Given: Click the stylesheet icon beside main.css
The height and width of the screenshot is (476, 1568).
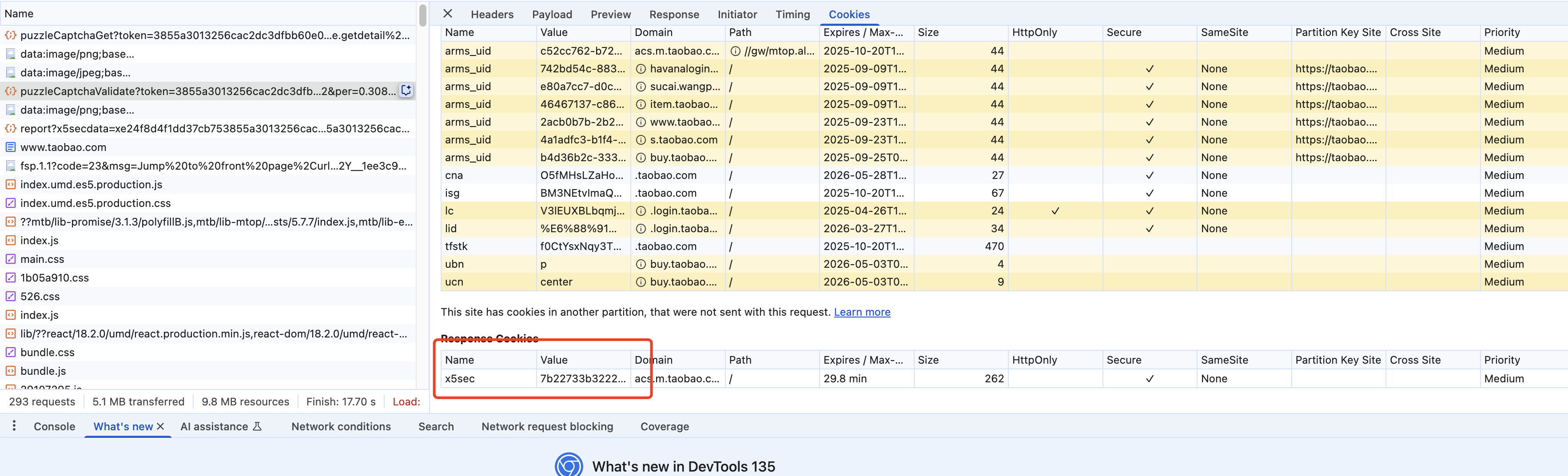Looking at the screenshot, I should coord(10,259).
